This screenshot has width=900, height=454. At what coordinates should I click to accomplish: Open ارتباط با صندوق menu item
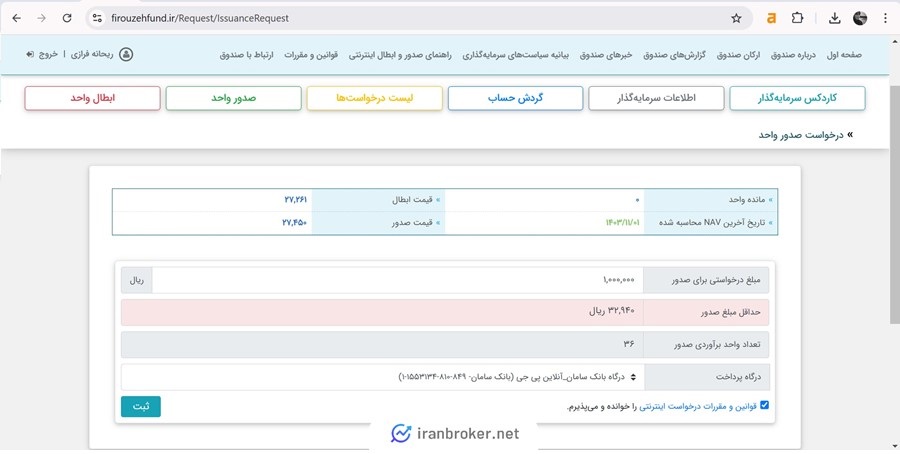tap(246, 55)
